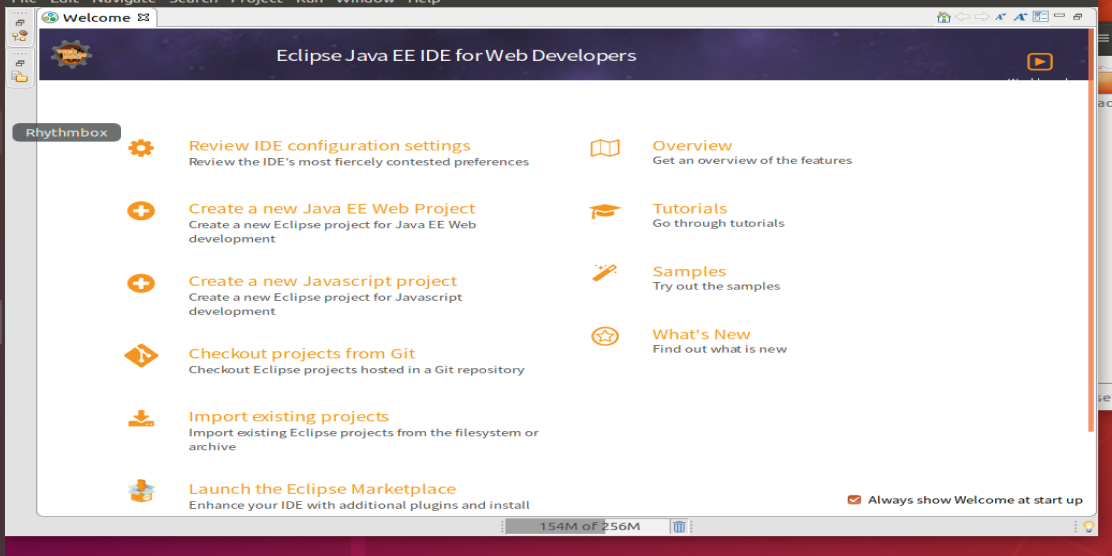
Task: Restore the upper minimized view stack
Action: [20, 23]
